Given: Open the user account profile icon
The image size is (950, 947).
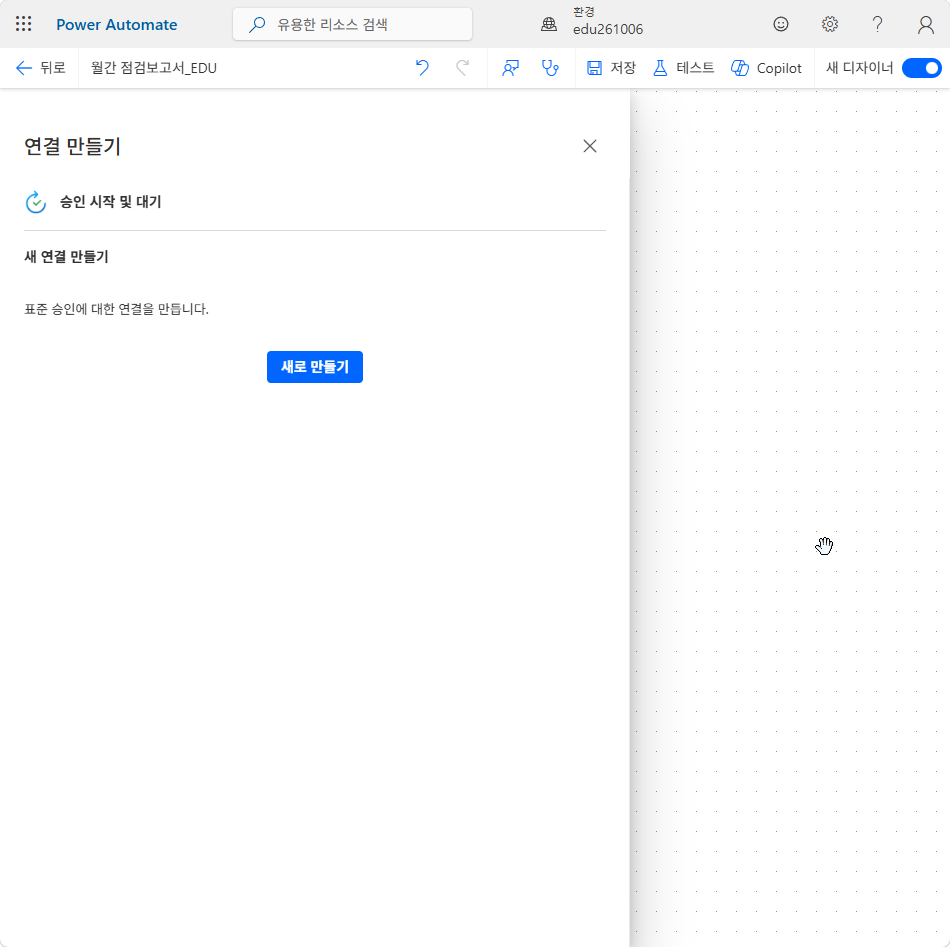Looking at the screenshot, I should coord(925,24).
